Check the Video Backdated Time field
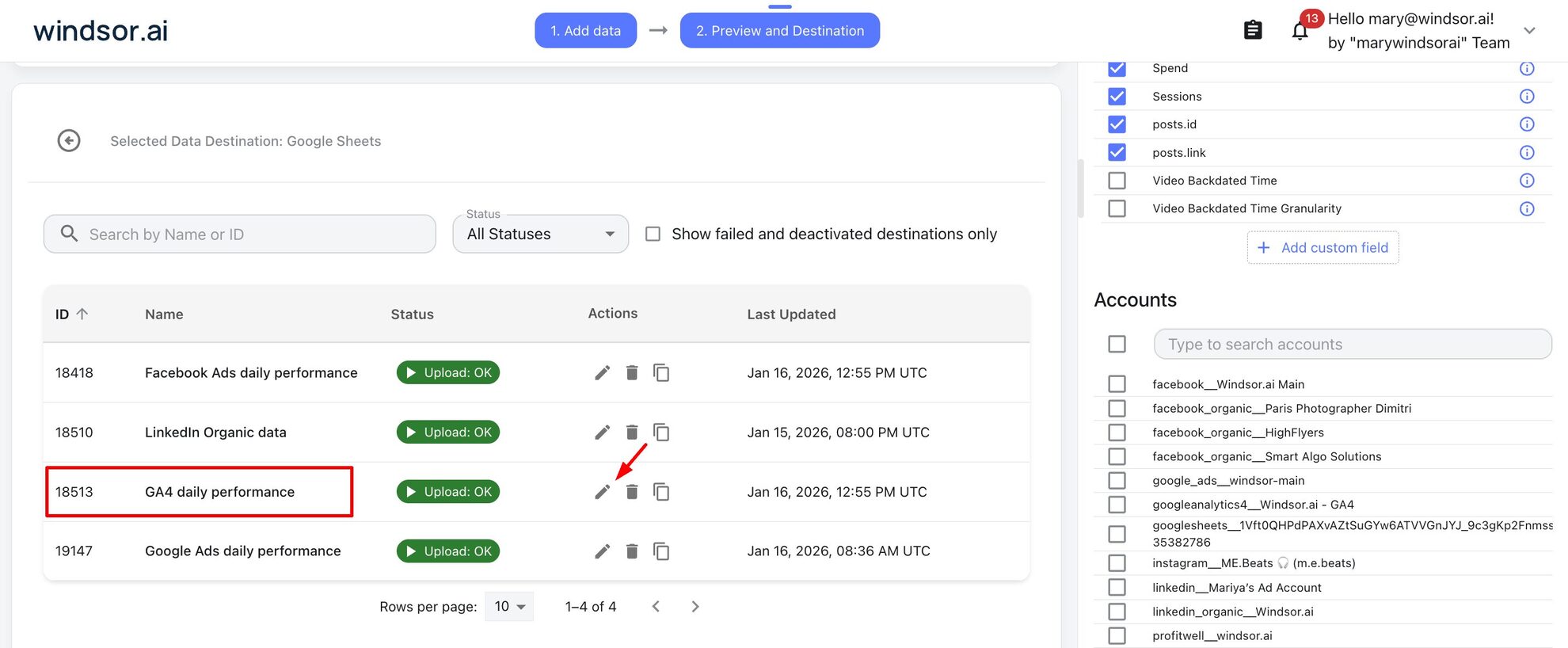The image size is (1568, 648). tap(1117, 181)
